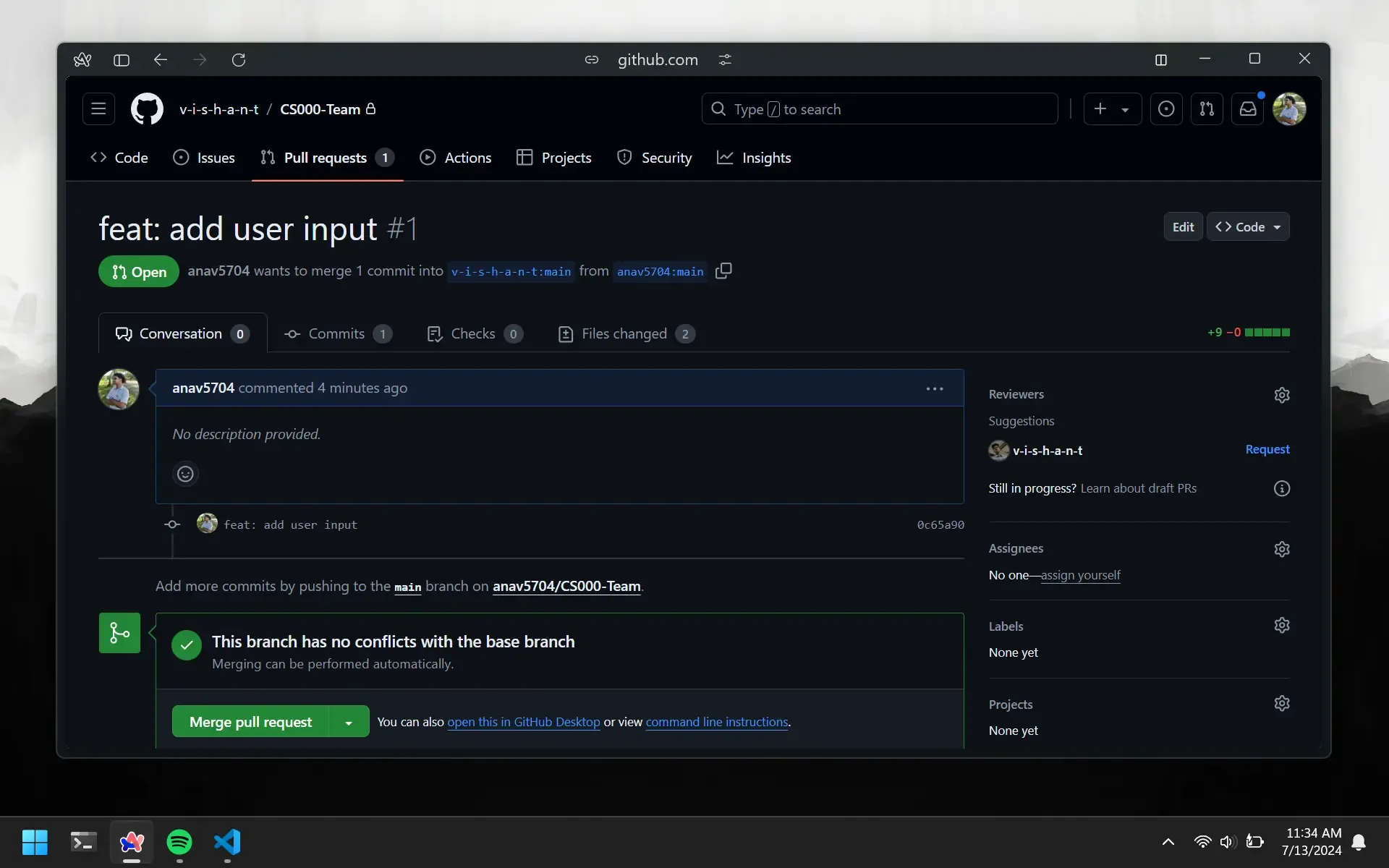The height and width of the screenshot is (868, 1389).
Task: Click the +9 −0 diffstat bar
Action: click(x=1249, y=332)
